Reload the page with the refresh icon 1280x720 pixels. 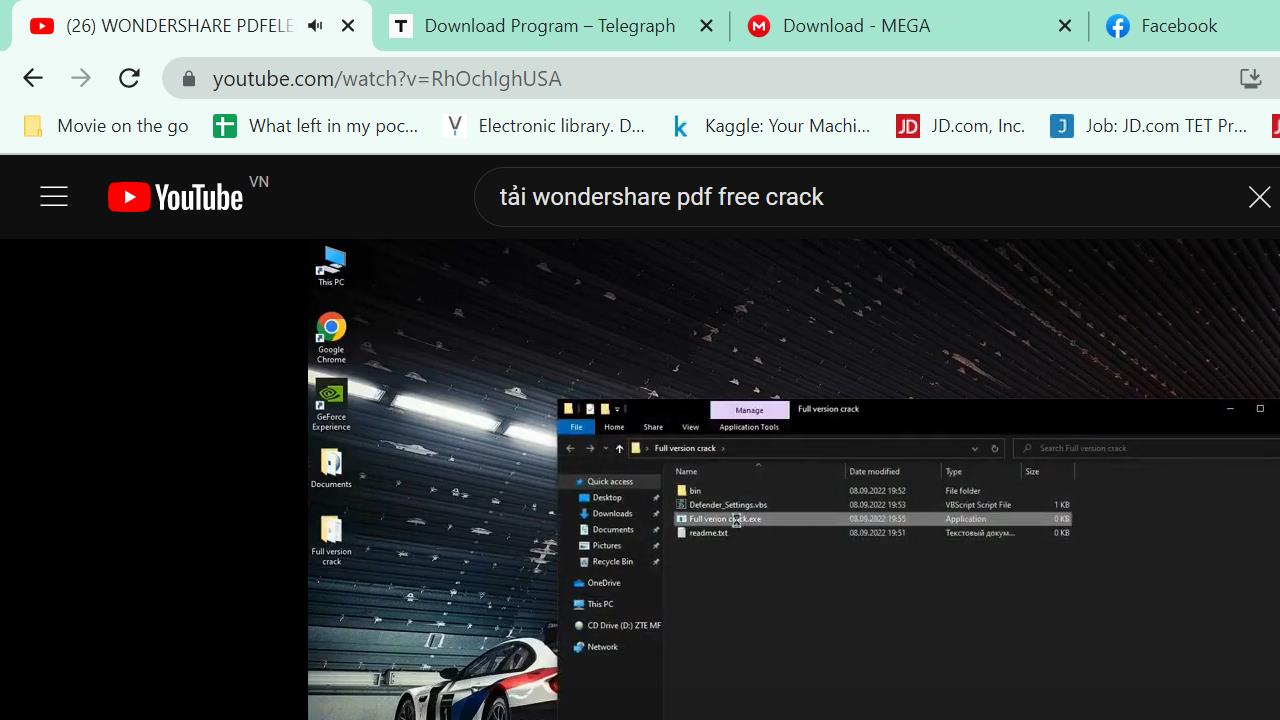pos(129,78)
